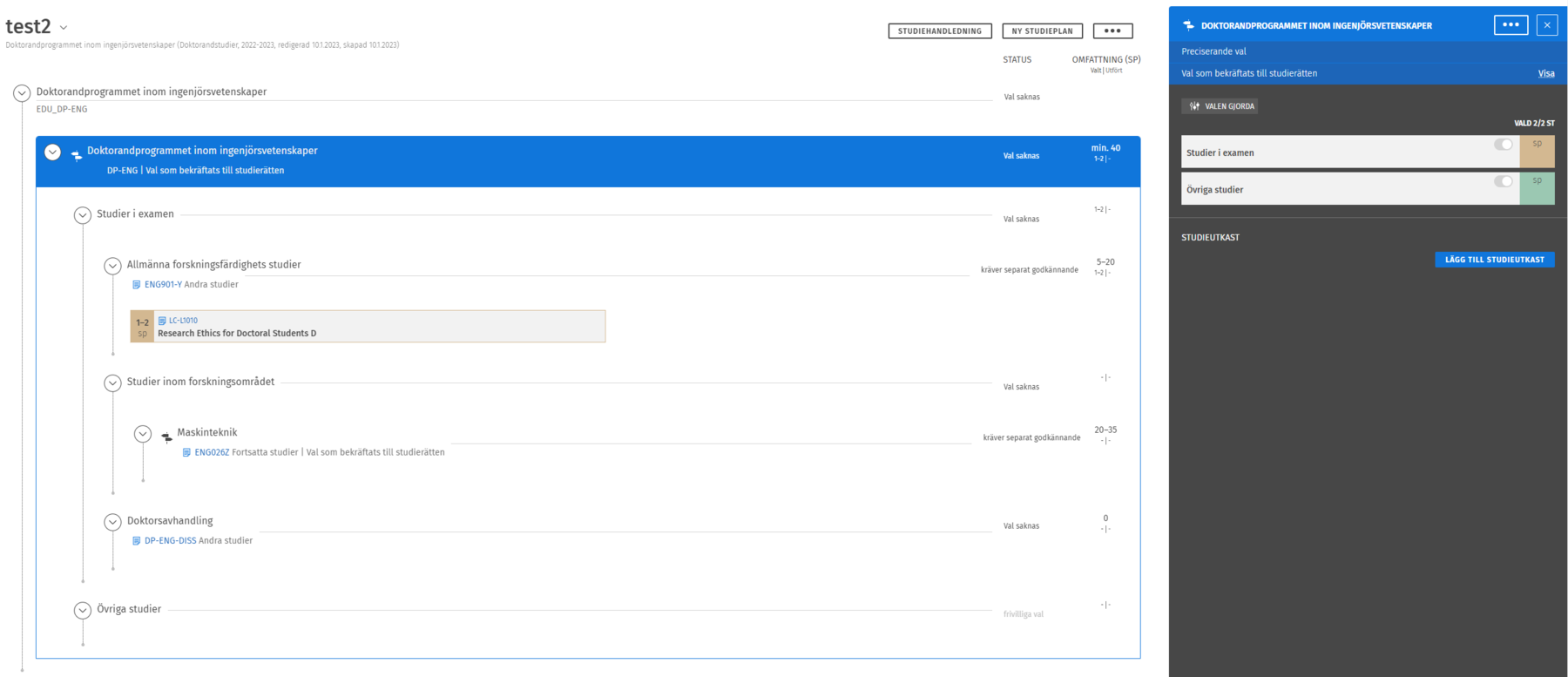Click Lägg till studieutkast button
Viewport: 1568px width, 677px height.
click(x=1494, y=260)
